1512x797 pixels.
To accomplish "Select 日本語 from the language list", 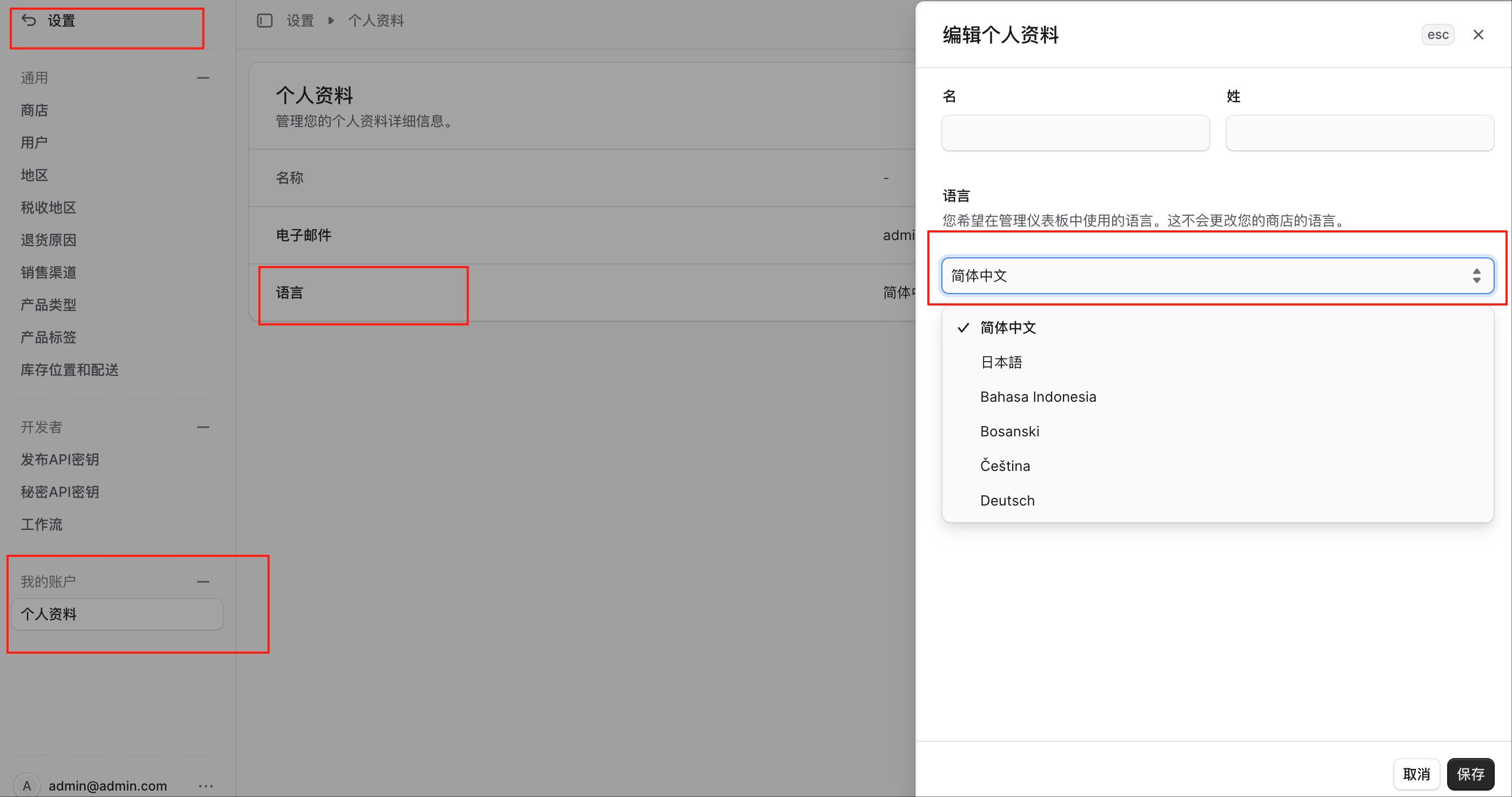I will tap(1217, 362).
